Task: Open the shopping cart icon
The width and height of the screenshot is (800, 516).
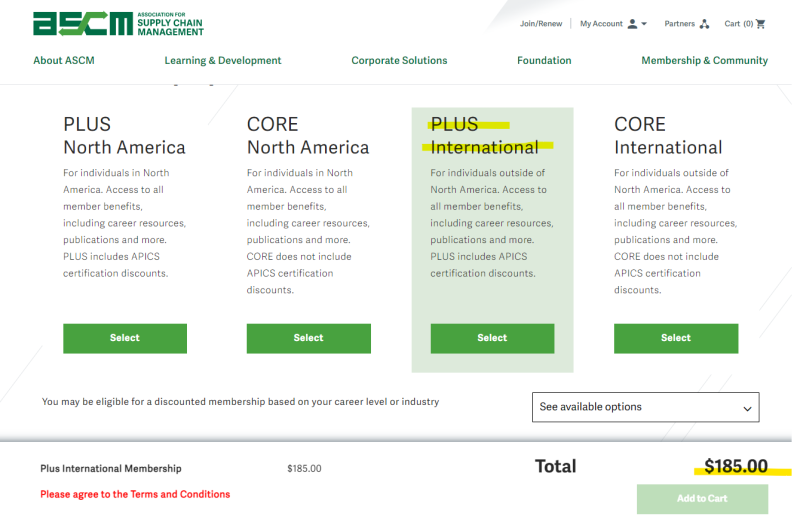Action: [x=760, y=23]
